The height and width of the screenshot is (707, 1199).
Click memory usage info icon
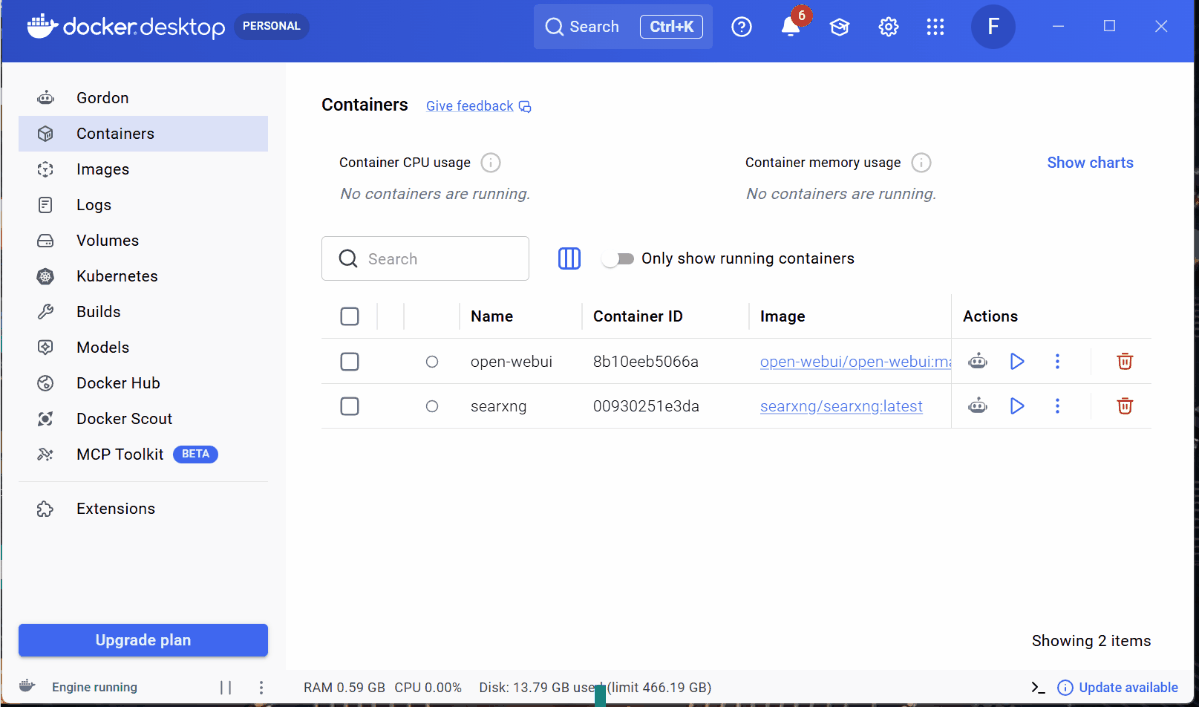tap(921, 163)
